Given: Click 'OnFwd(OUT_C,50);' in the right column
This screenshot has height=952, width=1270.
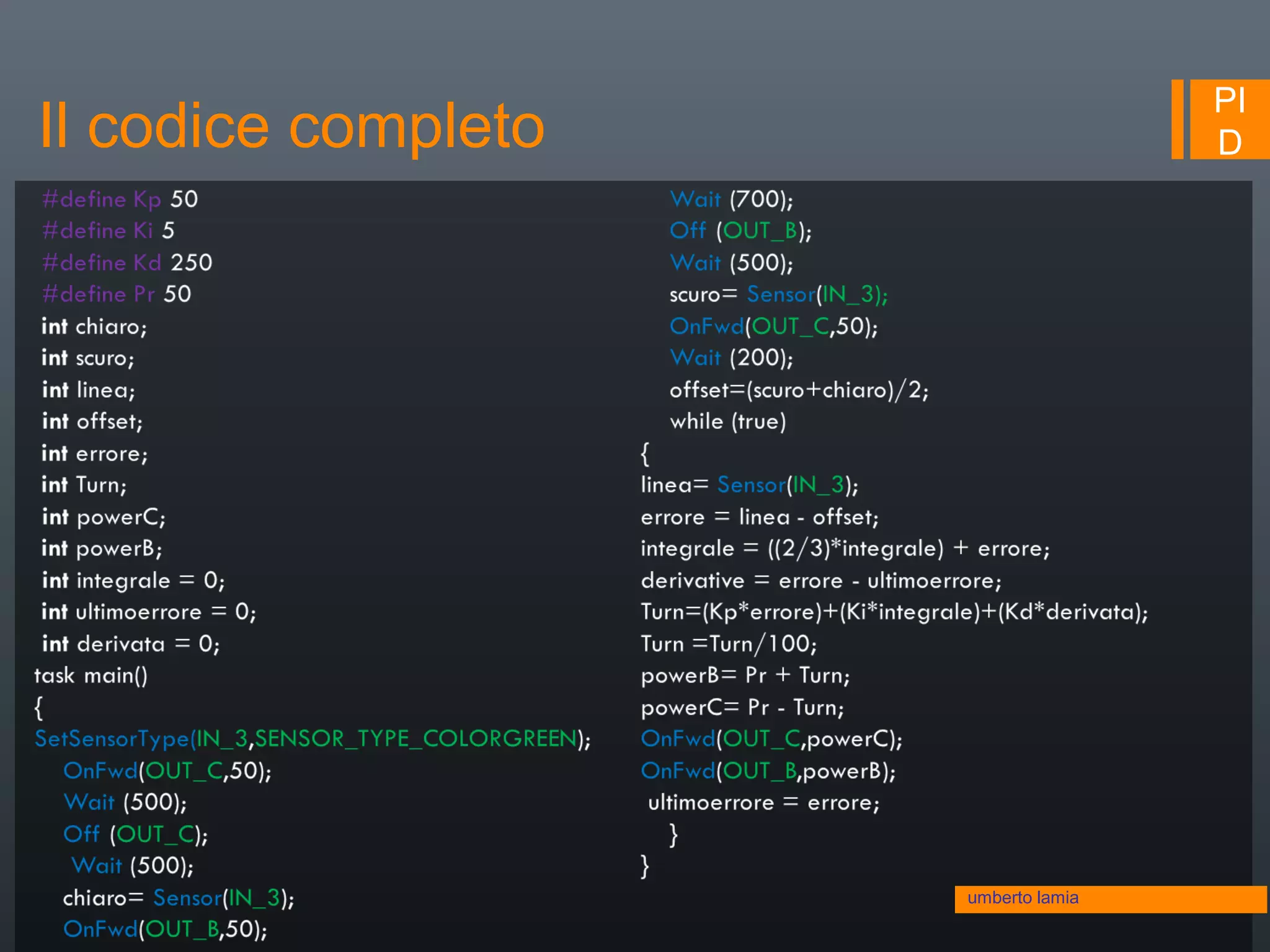Looking at the screenshot, I should click(x=774, y=327).
